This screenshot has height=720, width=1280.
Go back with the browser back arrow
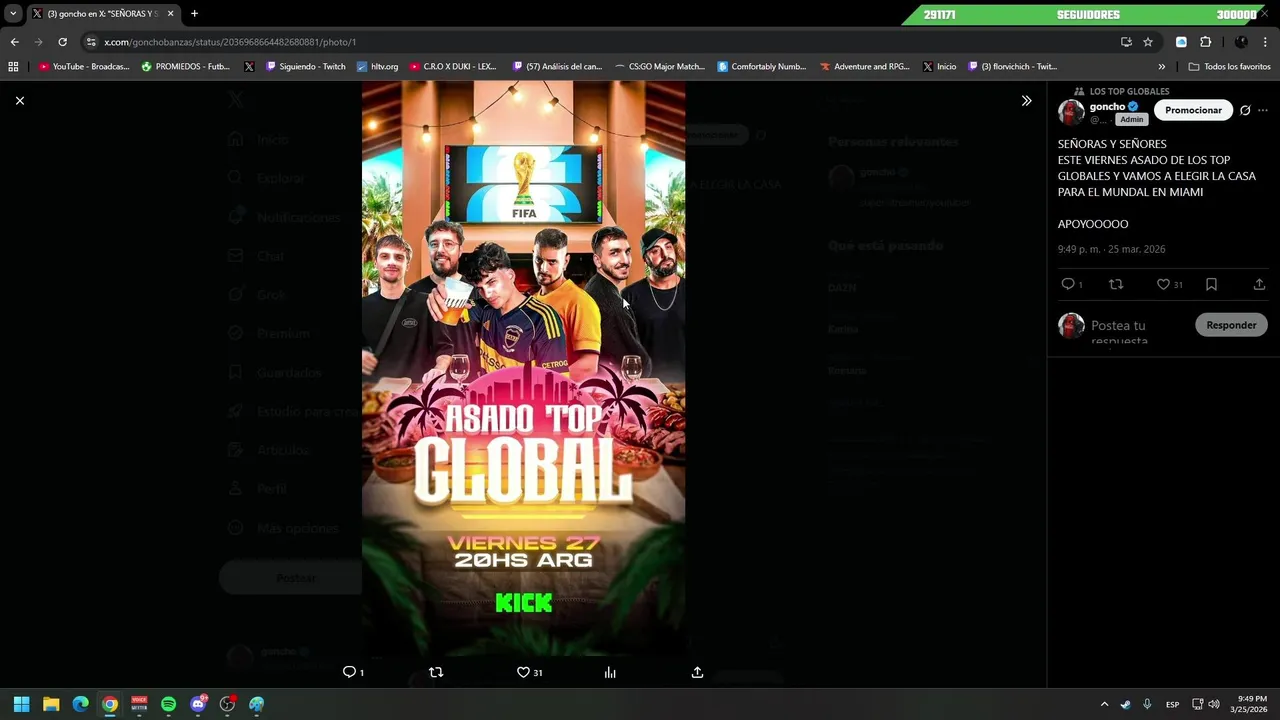[x=14, y=42]
